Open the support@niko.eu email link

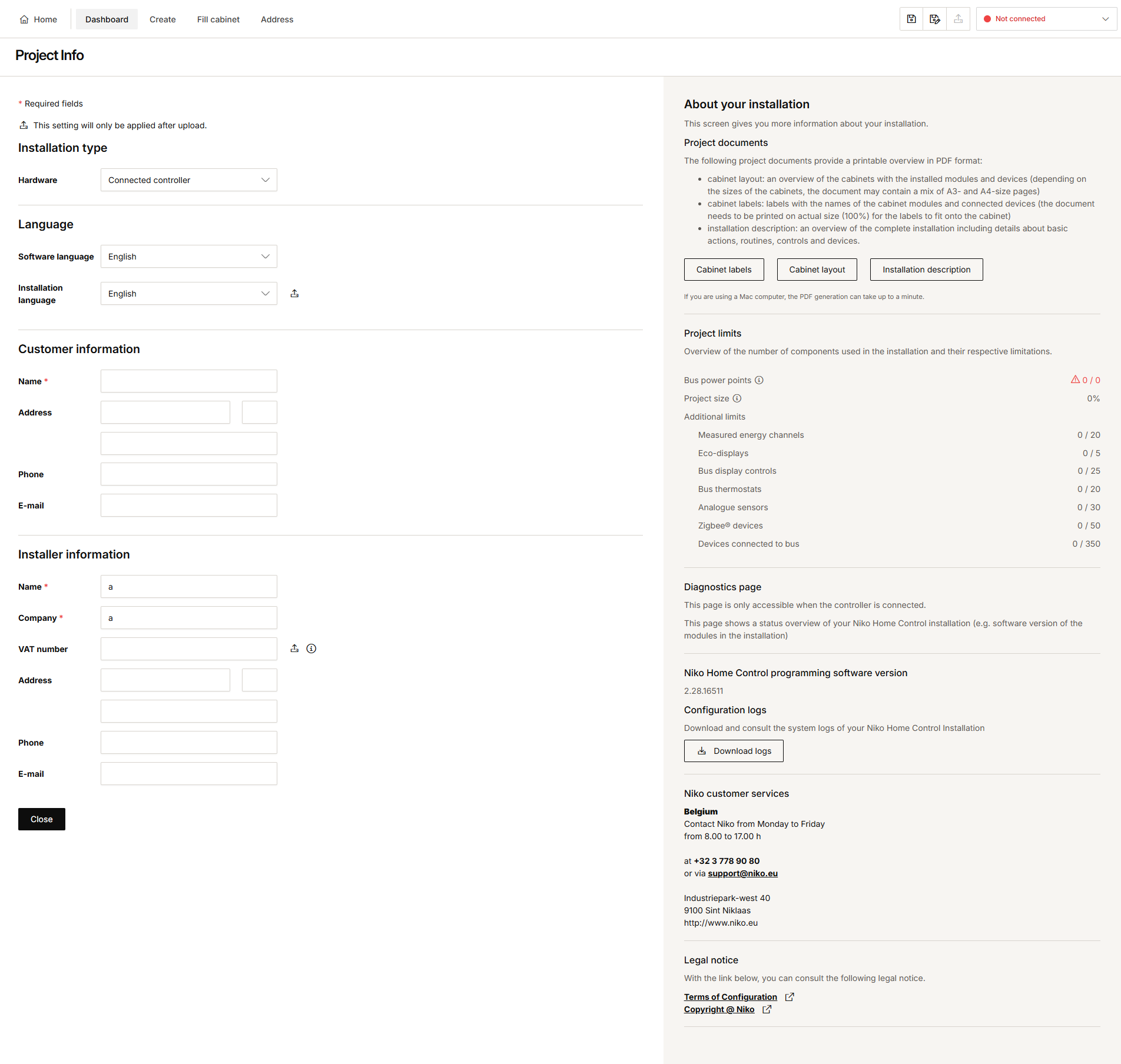(x=742, y=873)
